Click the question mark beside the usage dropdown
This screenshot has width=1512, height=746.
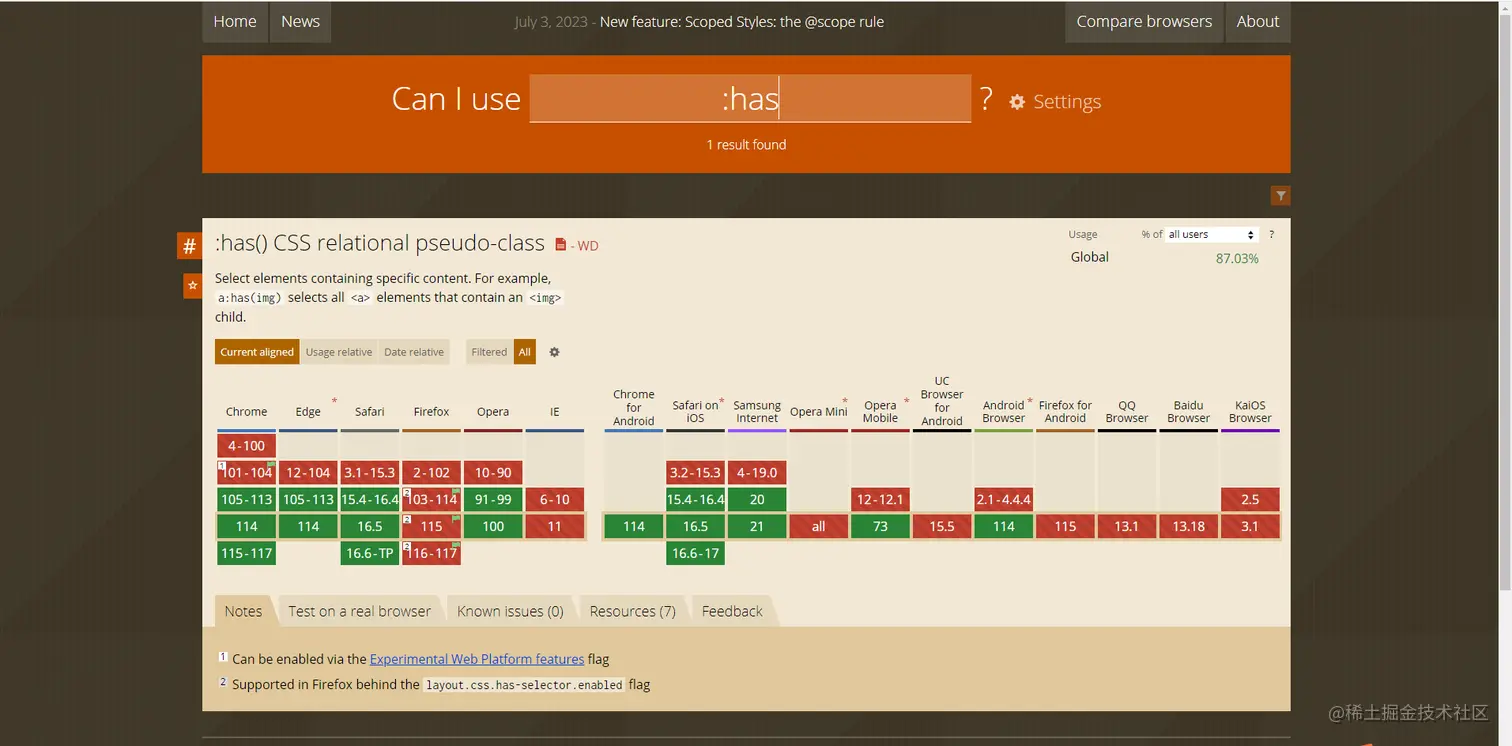[1271, 234]
